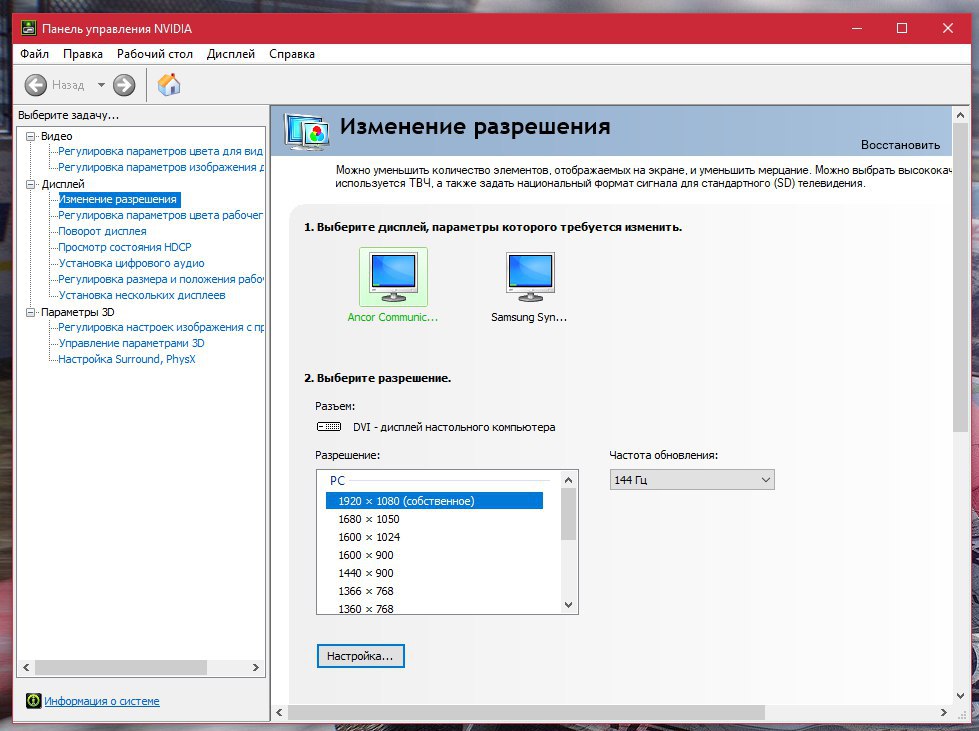Open Настройка Surround, PhysX
The height and width of the screenshot is (731, 979).
click(x=127, y=359)
